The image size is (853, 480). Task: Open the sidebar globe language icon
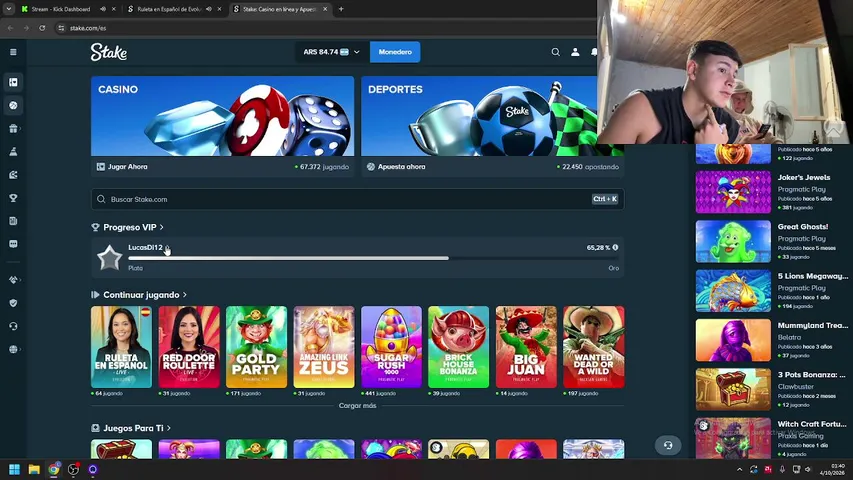14,349
